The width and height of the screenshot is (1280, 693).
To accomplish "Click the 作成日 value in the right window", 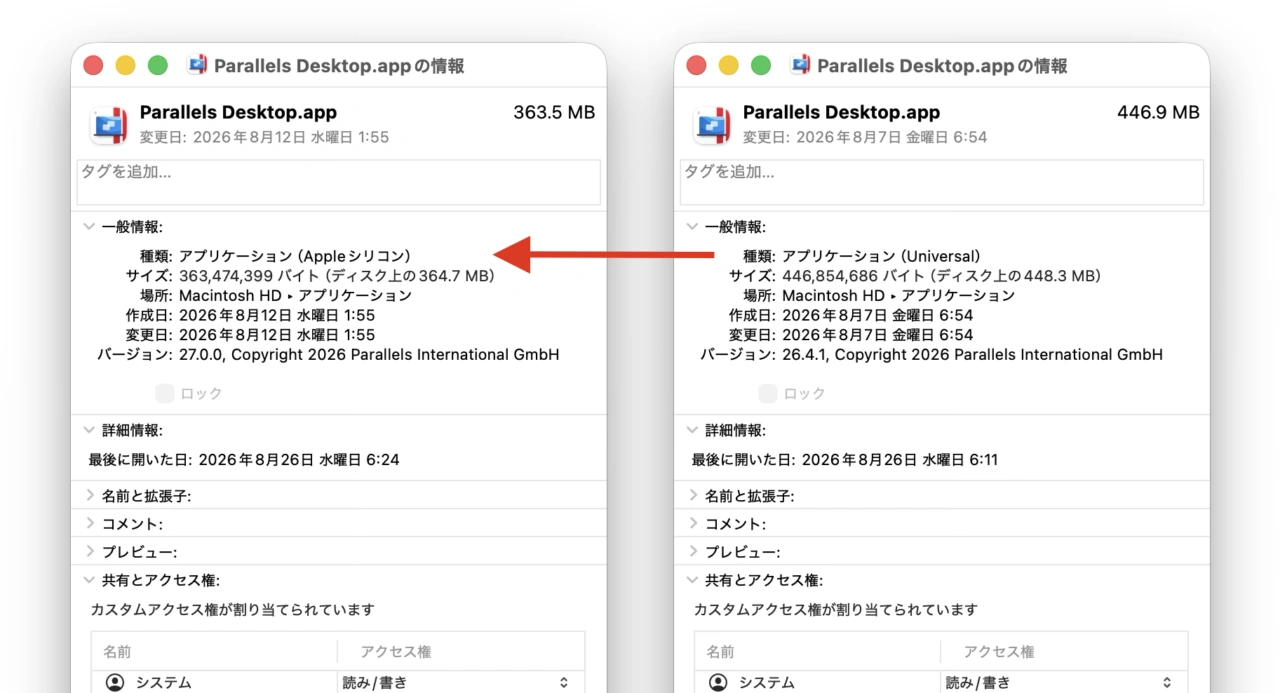I will [x=878, y=315].
